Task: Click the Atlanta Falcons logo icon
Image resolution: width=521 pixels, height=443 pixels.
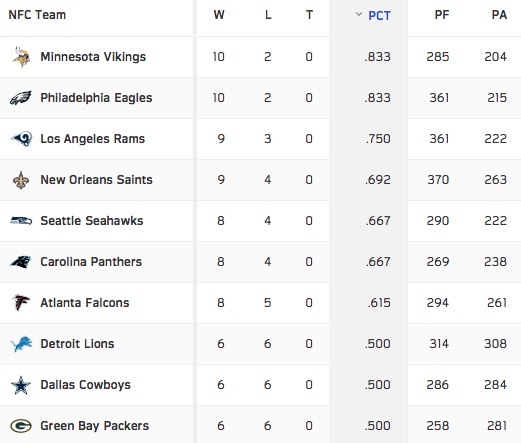Action: pos(21,303)
